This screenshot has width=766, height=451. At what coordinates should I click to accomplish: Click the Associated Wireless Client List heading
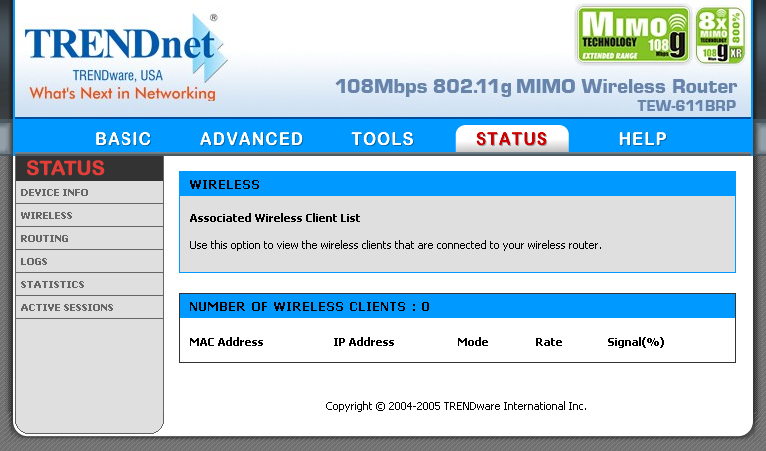[275, 218]
